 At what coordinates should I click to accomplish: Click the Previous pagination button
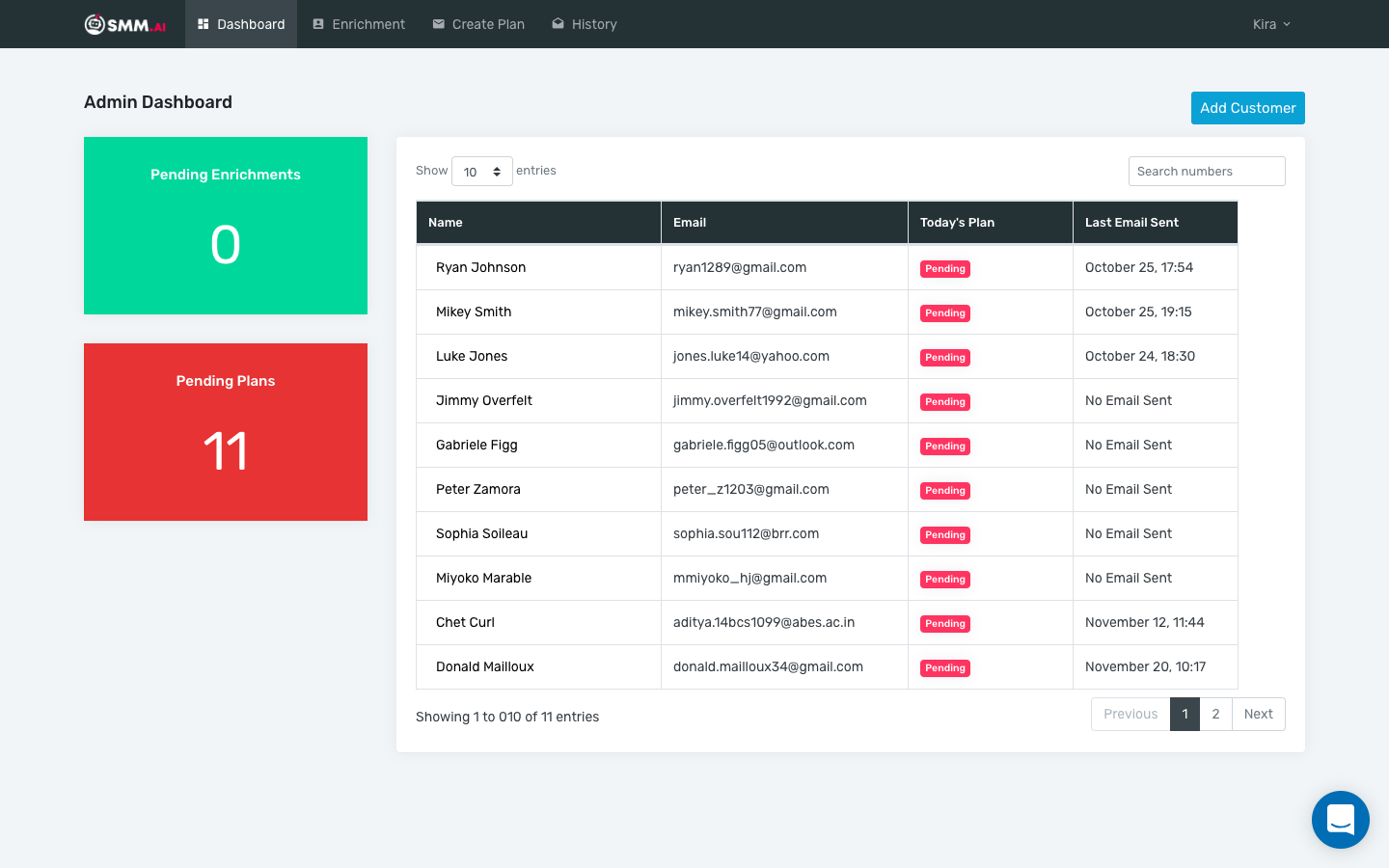1130,714
